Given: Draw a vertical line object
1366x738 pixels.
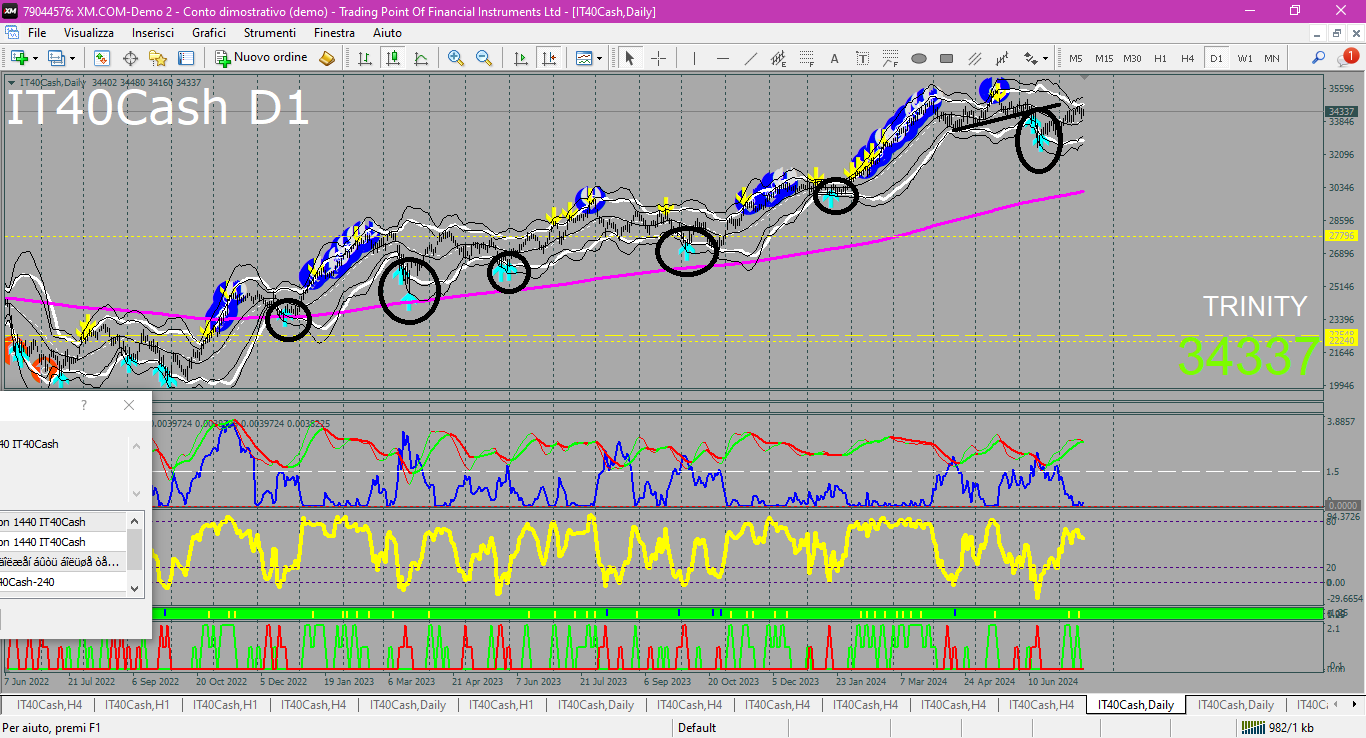Looking at the screenshot, I should tap(693, 58).
